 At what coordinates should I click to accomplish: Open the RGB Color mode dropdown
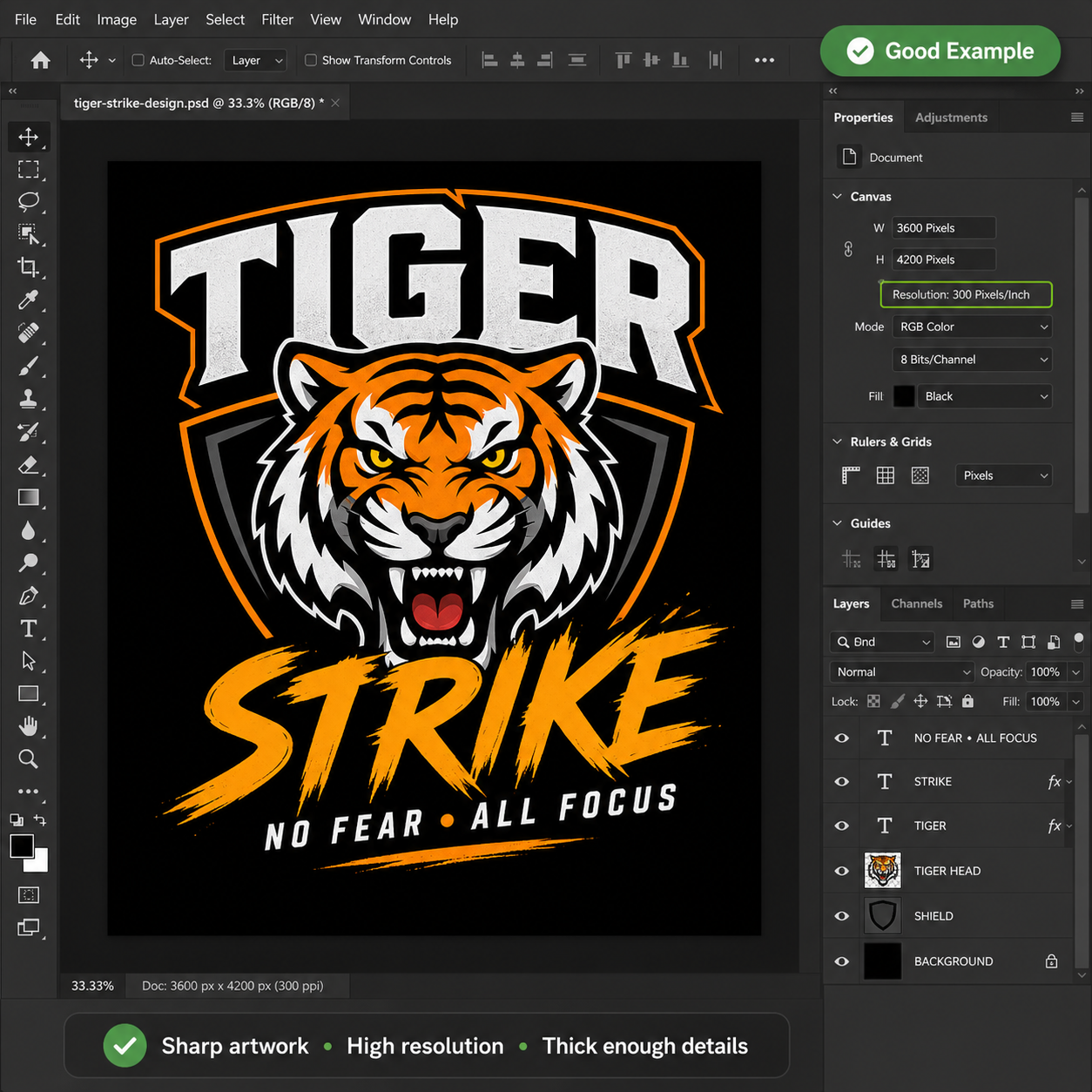coord(972,327)
